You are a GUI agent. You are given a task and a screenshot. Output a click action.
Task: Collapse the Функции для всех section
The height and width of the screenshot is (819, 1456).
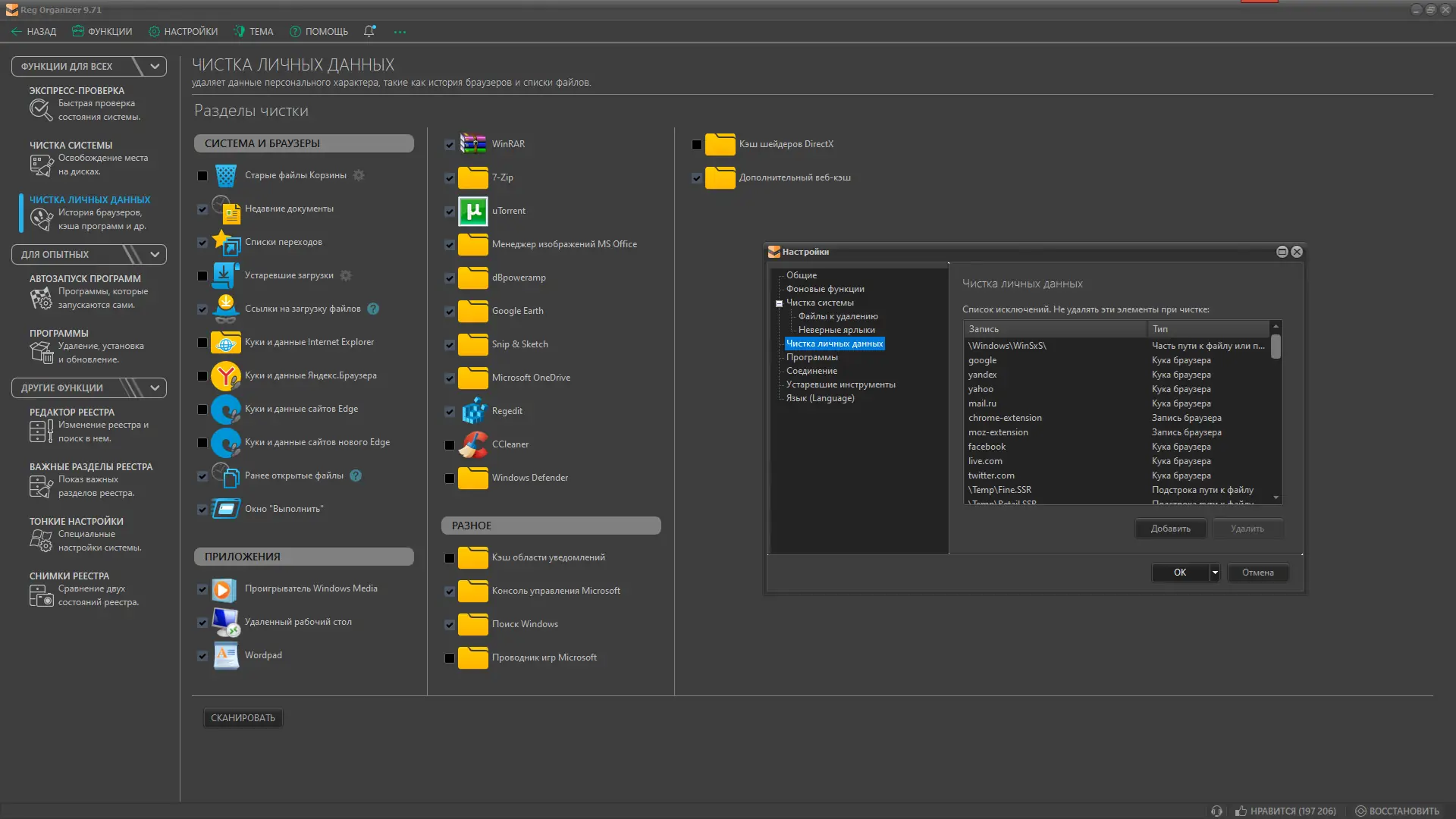155,66
